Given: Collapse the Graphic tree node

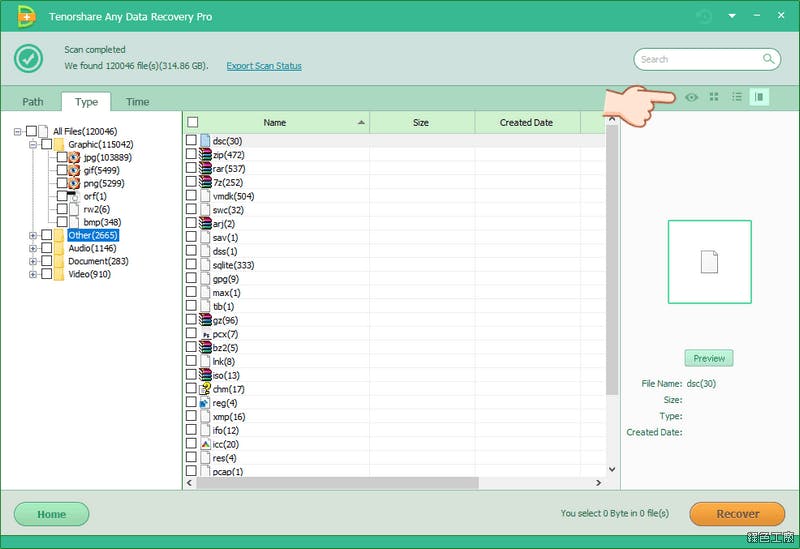Looking at the screenshot, I should pos(33,144).
